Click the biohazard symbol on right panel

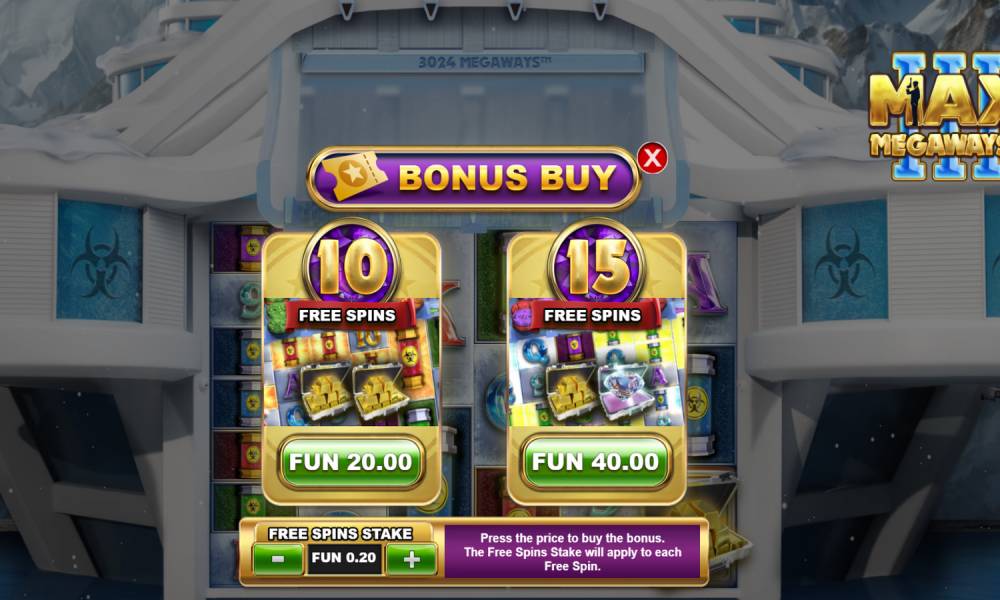click(x=844, y=262)
